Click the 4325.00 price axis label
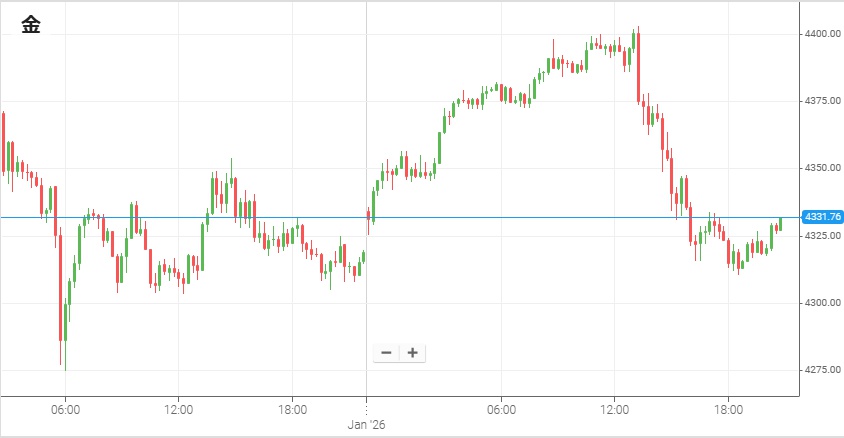Image resolution: width=844 pixels, height=438 pixels. pyautogui.click(x=822, y=235)
